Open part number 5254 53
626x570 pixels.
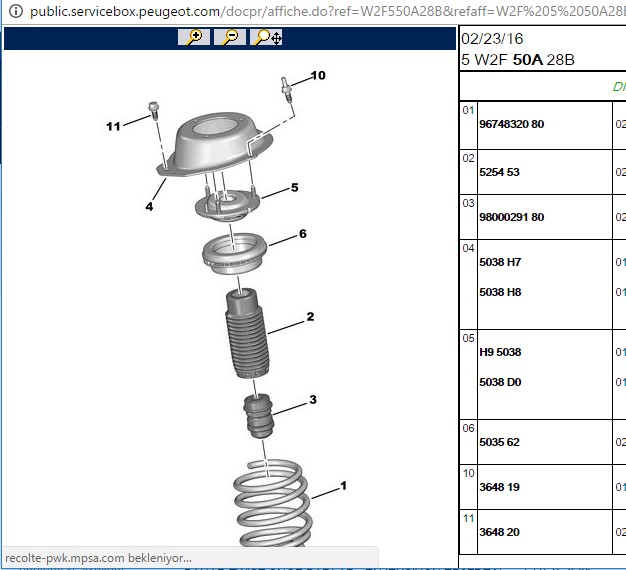499,172
